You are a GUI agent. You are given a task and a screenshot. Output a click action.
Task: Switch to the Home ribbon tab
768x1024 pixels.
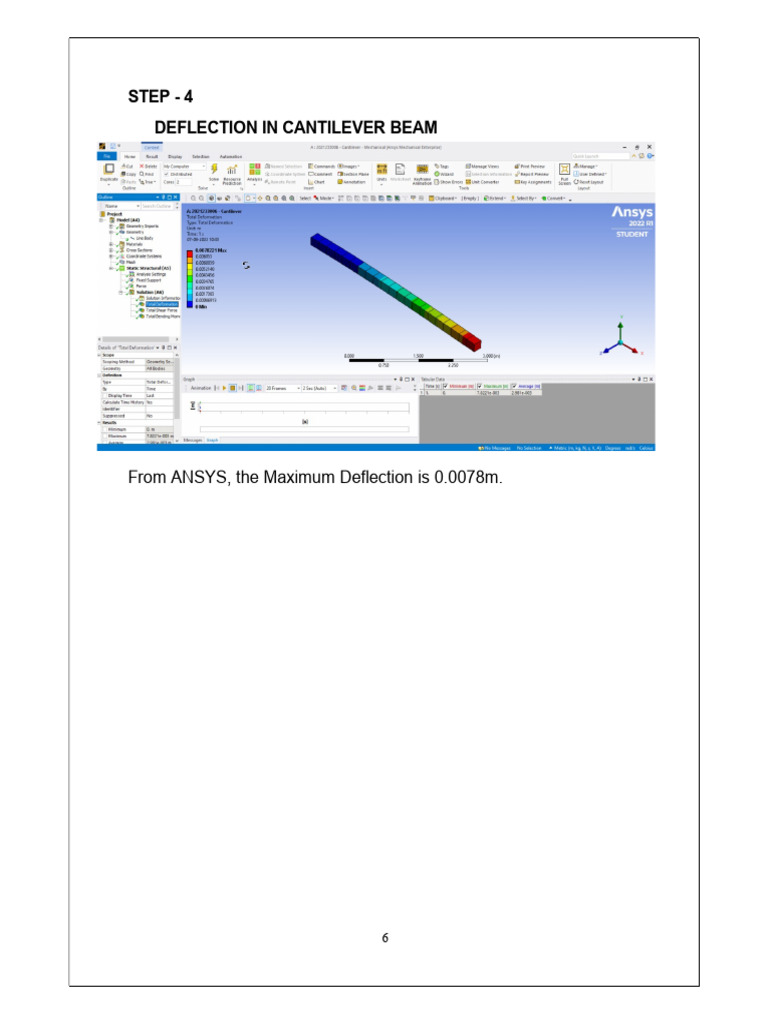click(x=130, y=157)
